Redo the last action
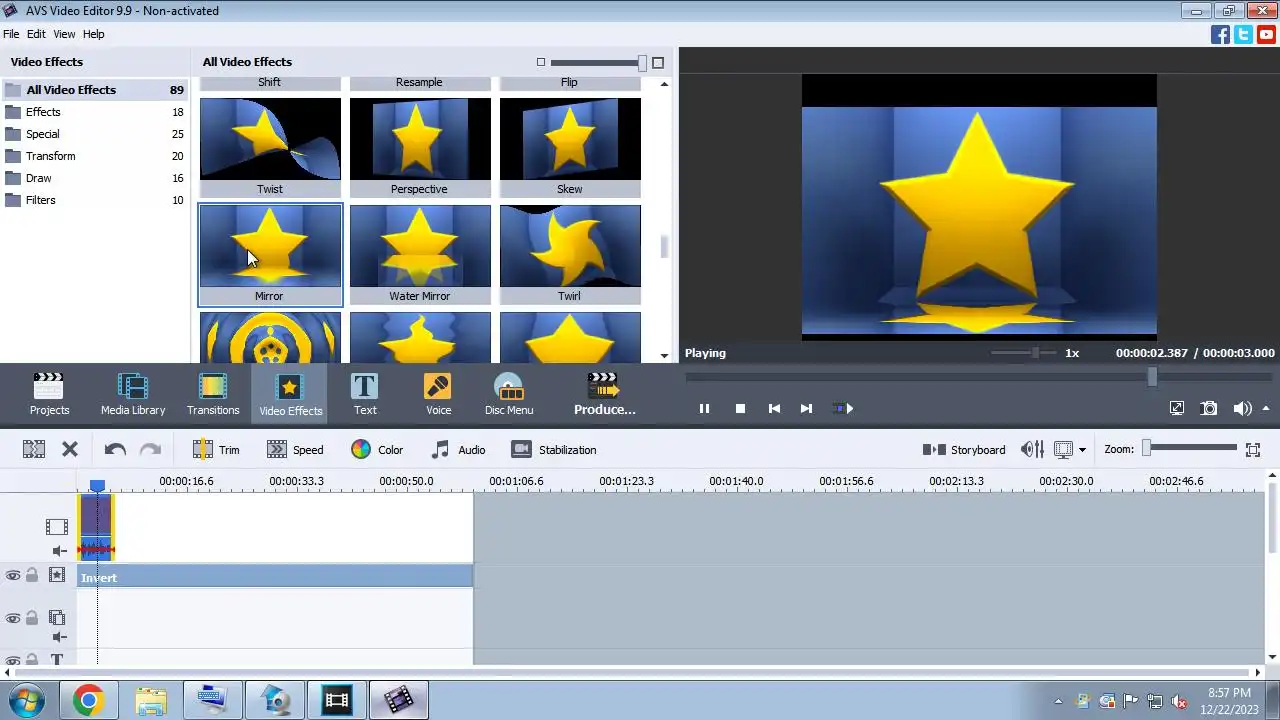1280x720 pixels. [150, 450]
